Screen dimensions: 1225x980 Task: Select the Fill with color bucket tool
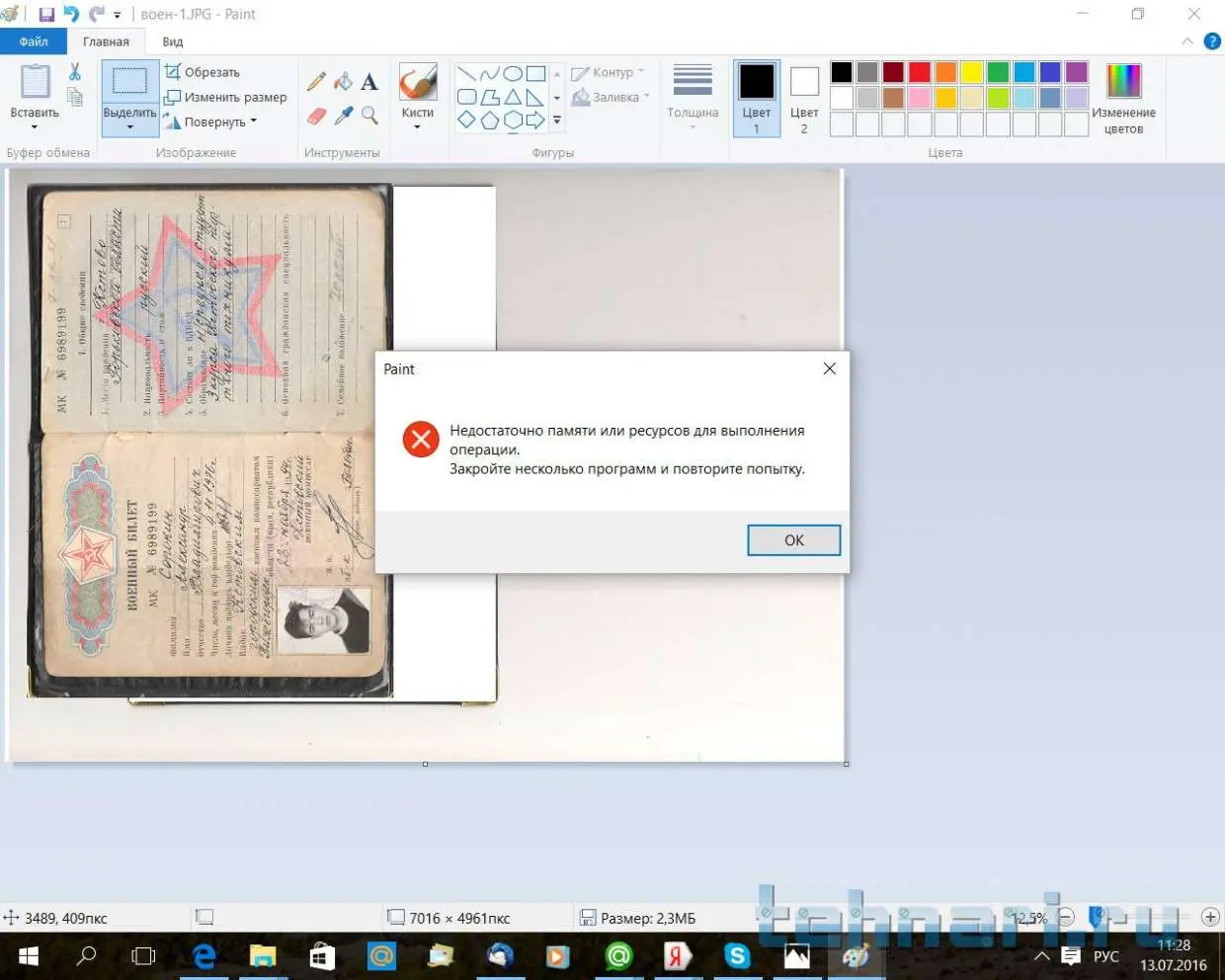343,82
